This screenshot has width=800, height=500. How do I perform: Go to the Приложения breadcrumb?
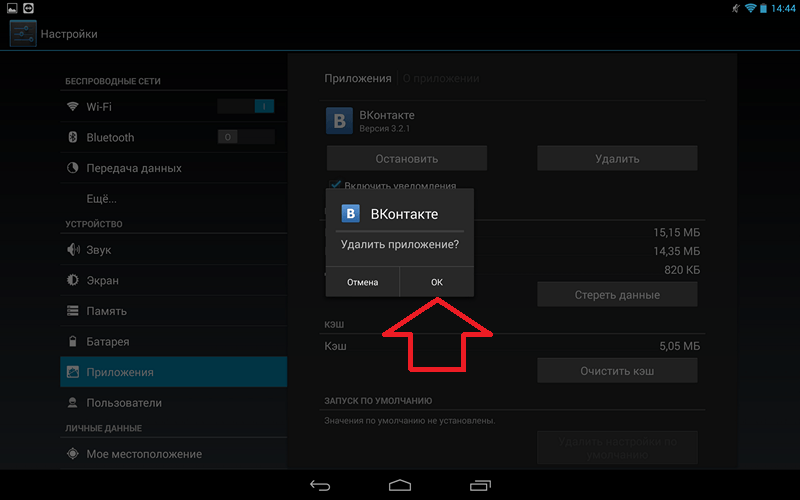pos(358,79)
